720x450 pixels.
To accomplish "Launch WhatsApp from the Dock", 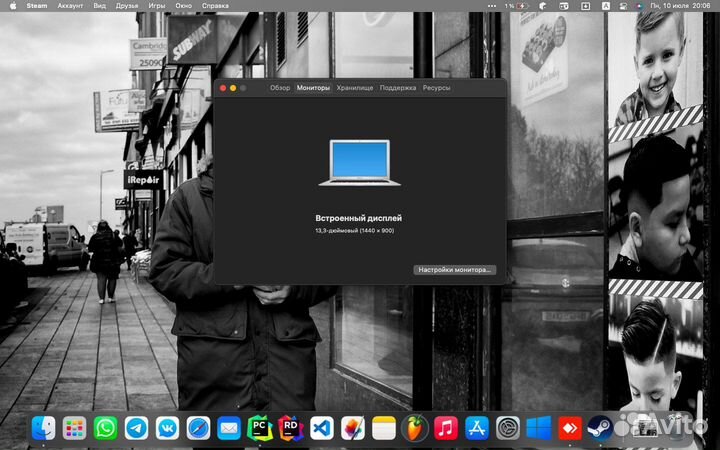I will 105,428.
